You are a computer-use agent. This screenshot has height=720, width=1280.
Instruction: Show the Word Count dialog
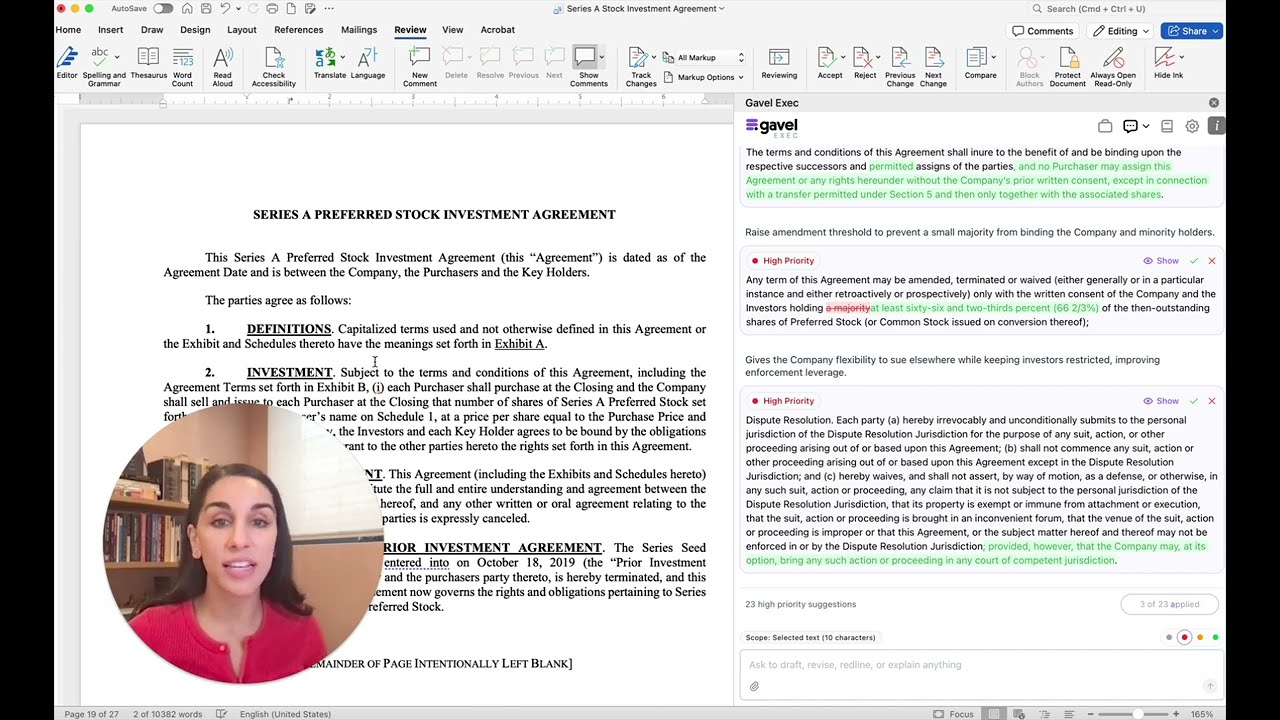[x=182, y=66]
